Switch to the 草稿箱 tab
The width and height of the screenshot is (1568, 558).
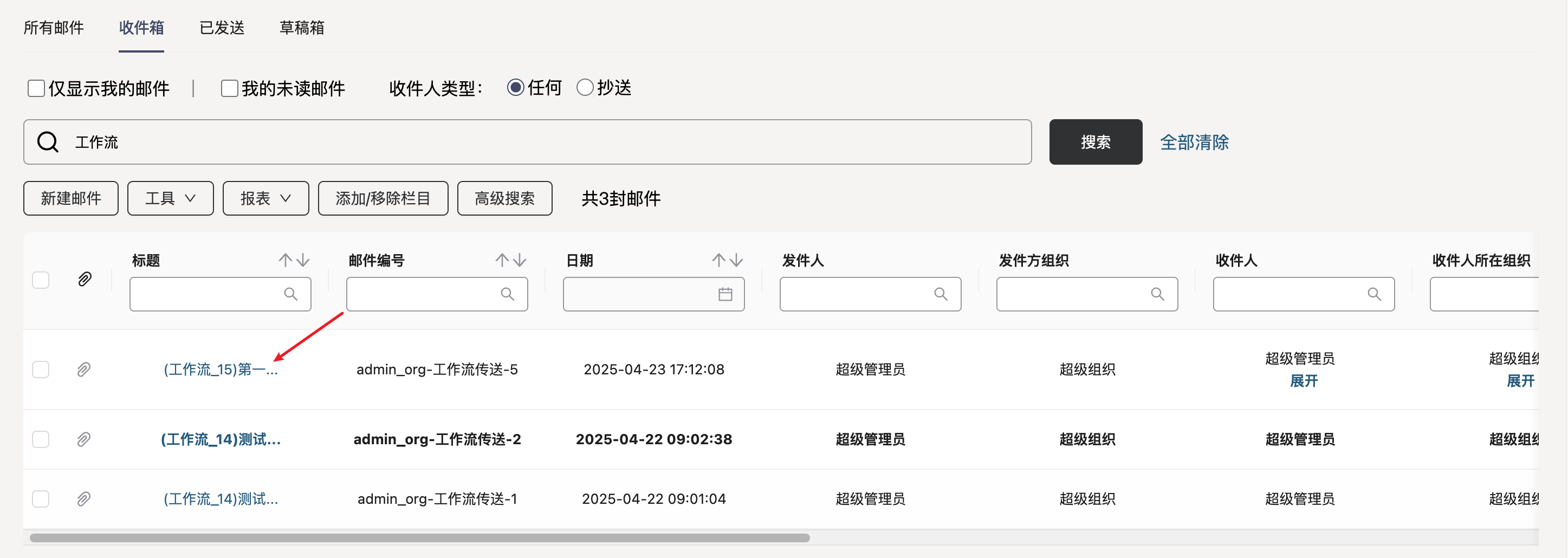(x=301, y=28)
